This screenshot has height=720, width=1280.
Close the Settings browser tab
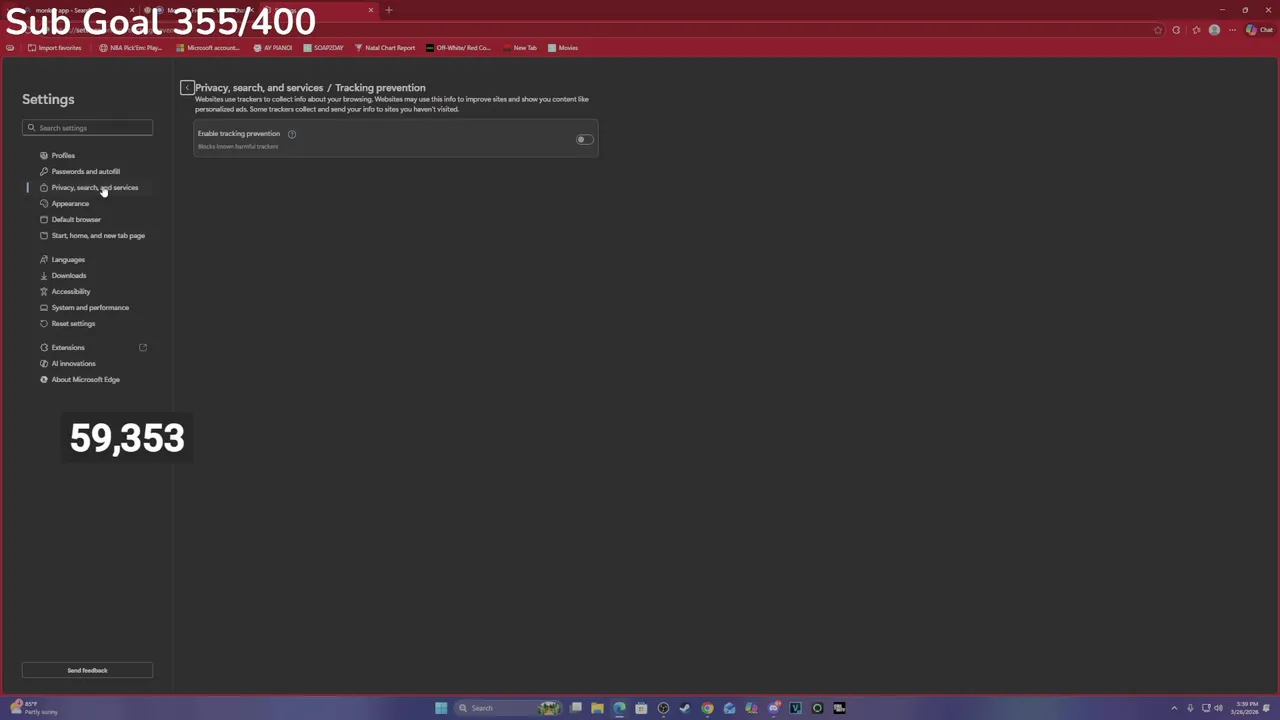[370, 10]
